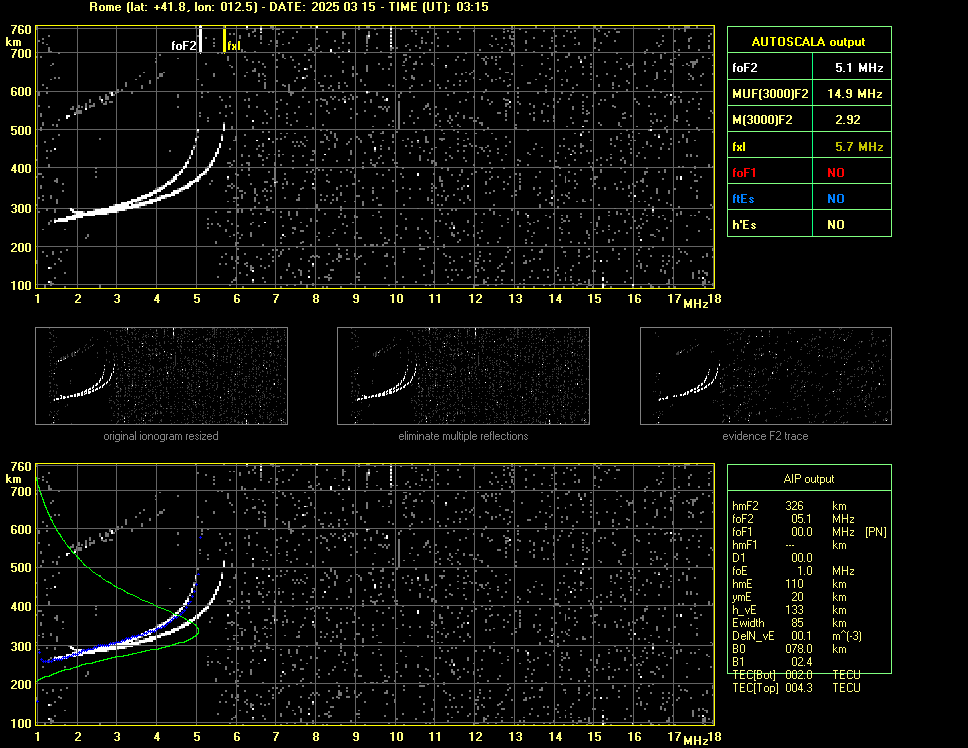Click the fxI value 5.7 MHz

(859, 147)
